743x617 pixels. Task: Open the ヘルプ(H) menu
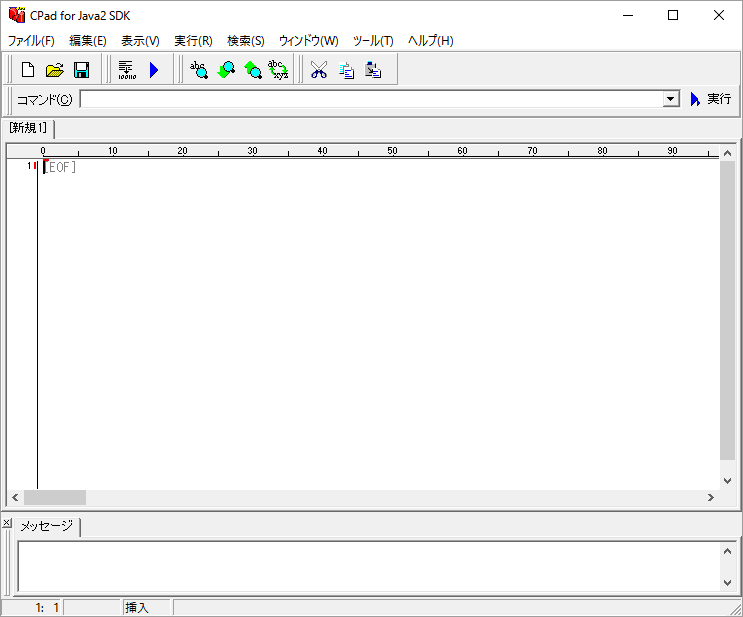click(431, 41)
